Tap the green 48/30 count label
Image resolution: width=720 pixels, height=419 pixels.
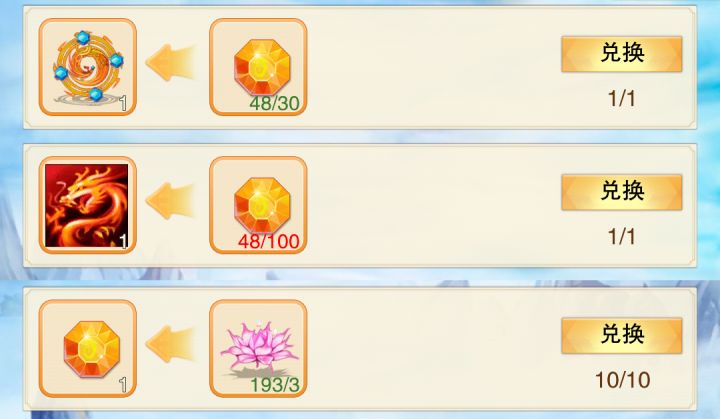pyautogui.click(x=275, y=103)
